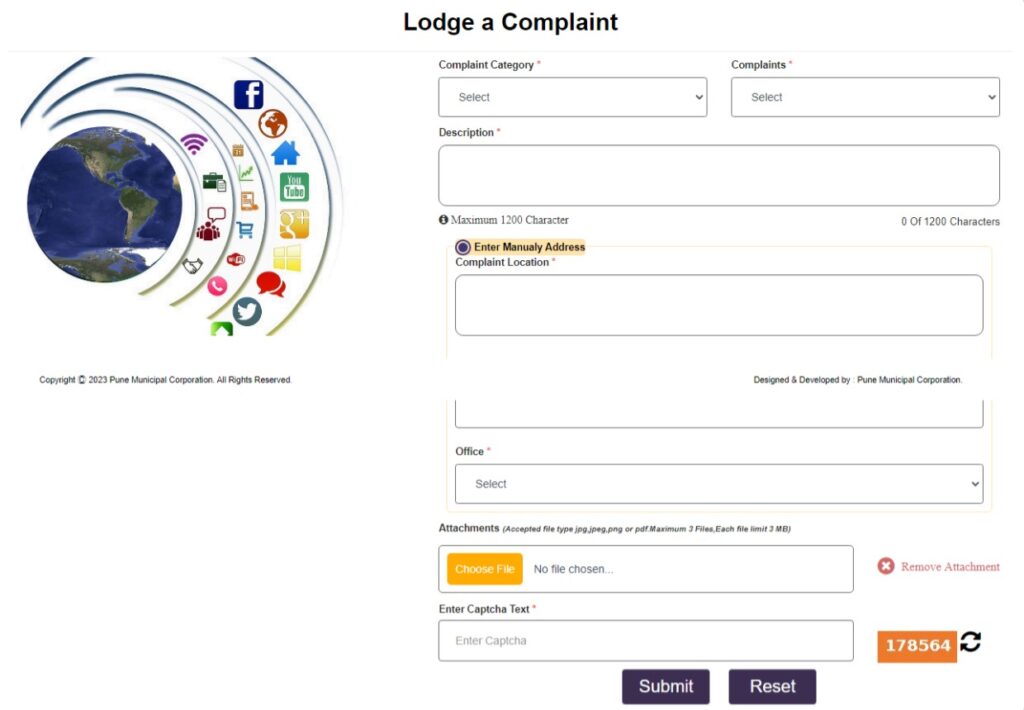
Task: Click the red X remove attachment icon
Action: [x=886, y=566]
